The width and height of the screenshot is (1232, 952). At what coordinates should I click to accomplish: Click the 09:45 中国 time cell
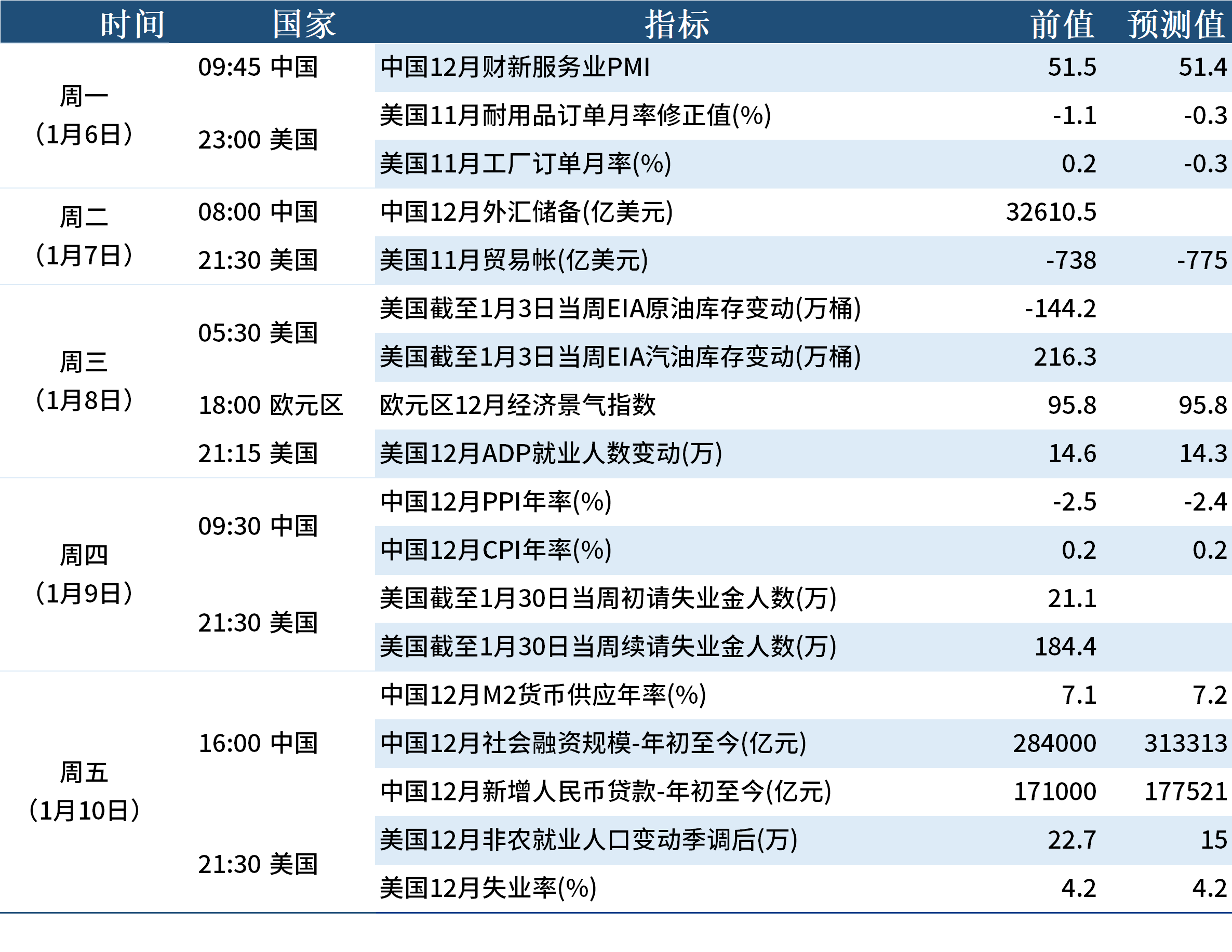pyautogui.click(x=258, y=67)
